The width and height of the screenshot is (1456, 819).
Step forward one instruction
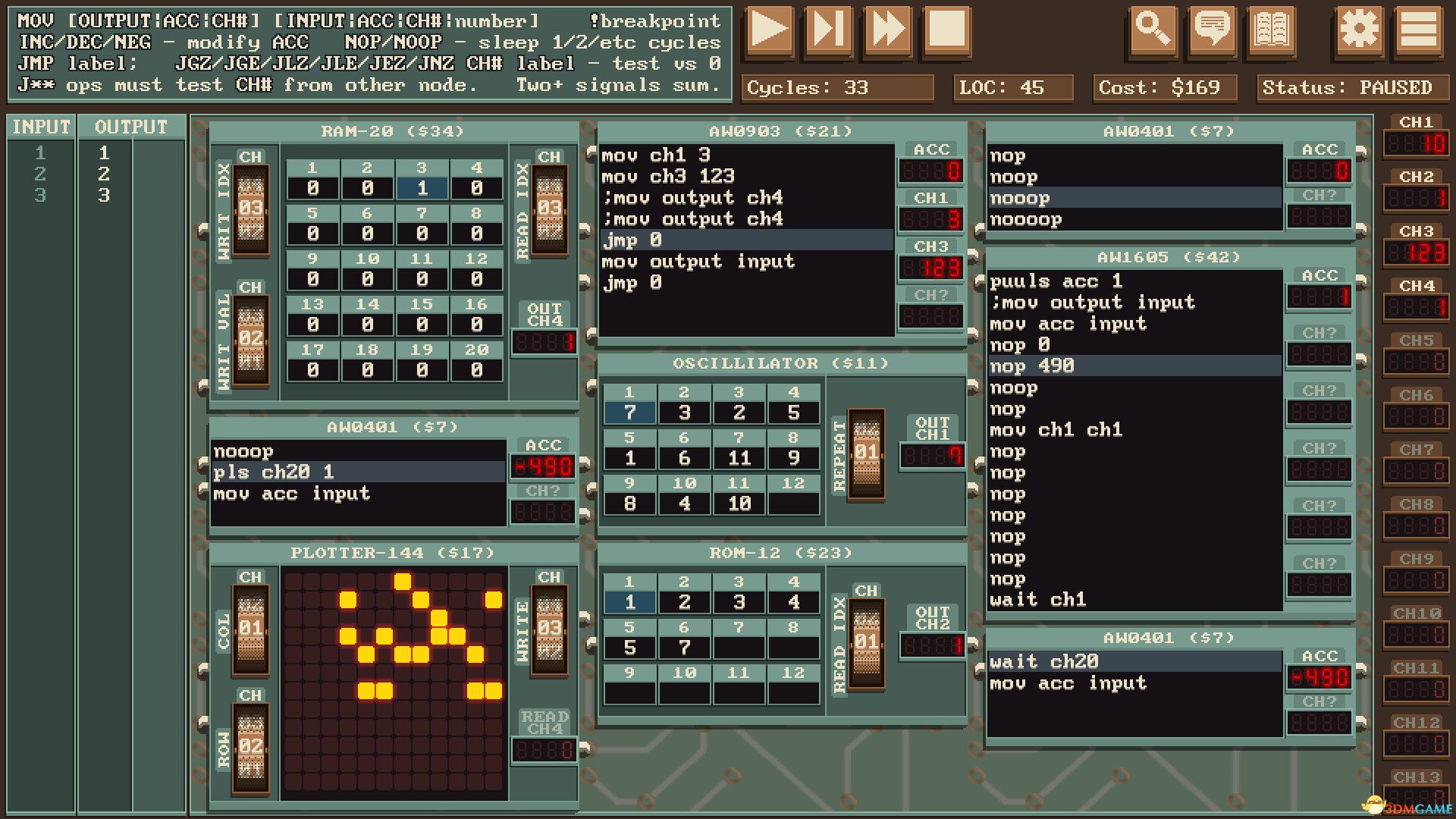coord(829,32)
